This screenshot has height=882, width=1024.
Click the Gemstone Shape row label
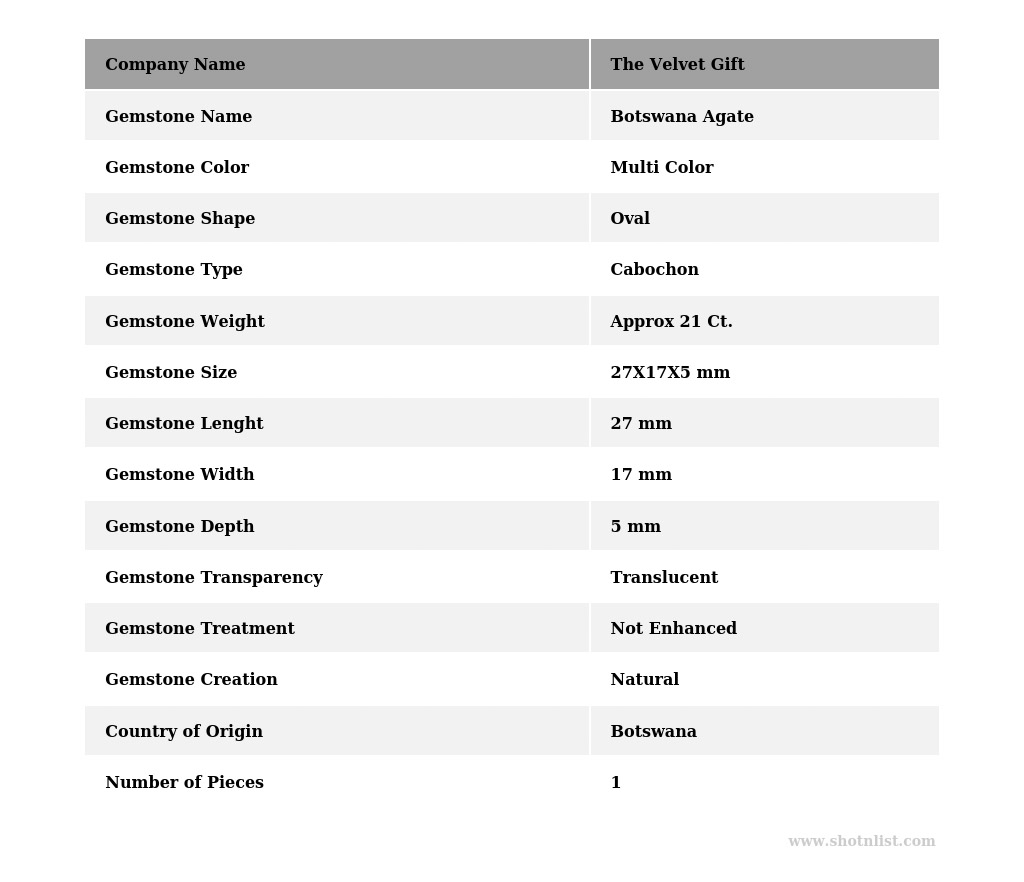(180, 219)
